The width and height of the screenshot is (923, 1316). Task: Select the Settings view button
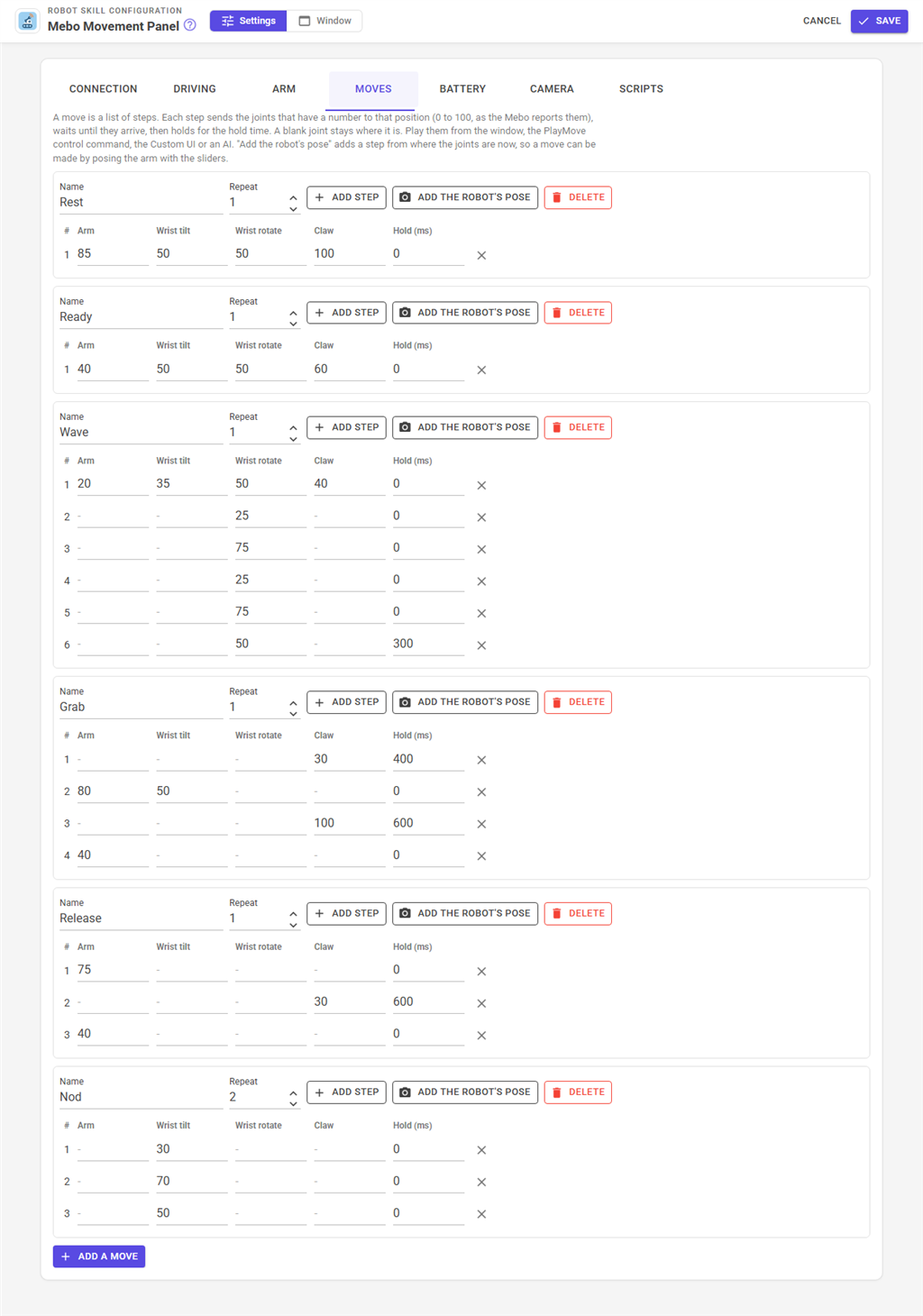(249, 21)
